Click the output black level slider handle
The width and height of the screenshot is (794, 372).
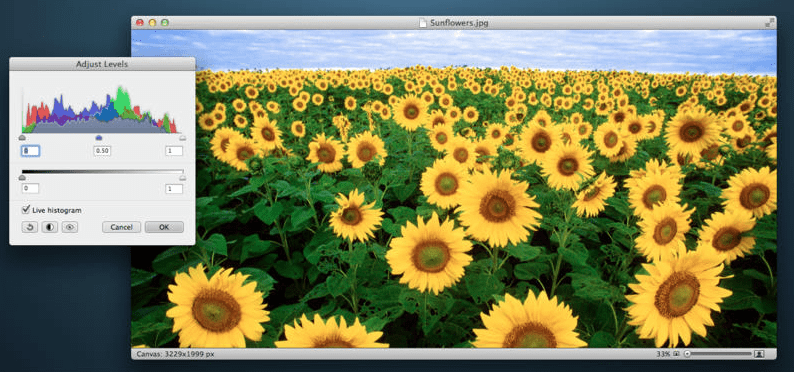tap(22, 178)
